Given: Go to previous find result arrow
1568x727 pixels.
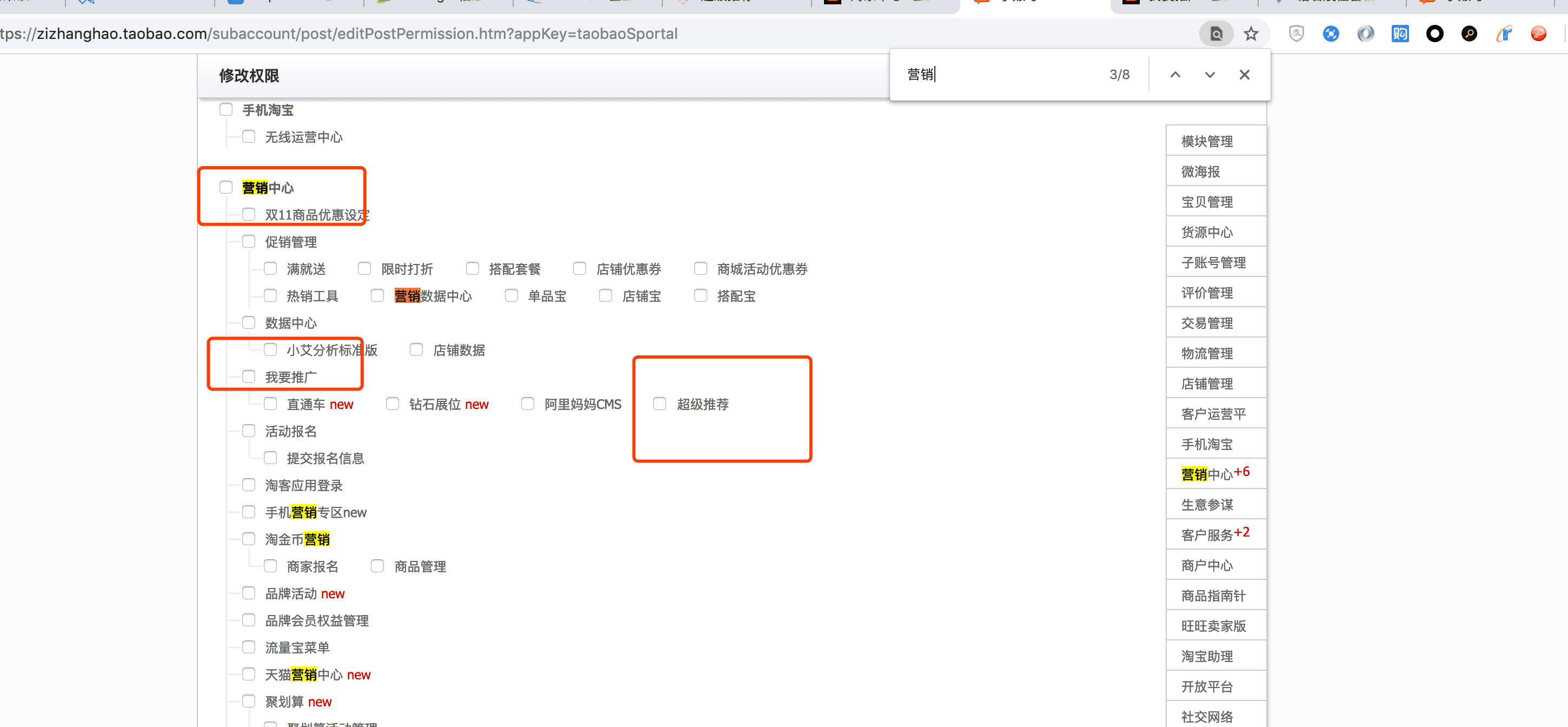Looking at the screenshot, I should 1175,74.
